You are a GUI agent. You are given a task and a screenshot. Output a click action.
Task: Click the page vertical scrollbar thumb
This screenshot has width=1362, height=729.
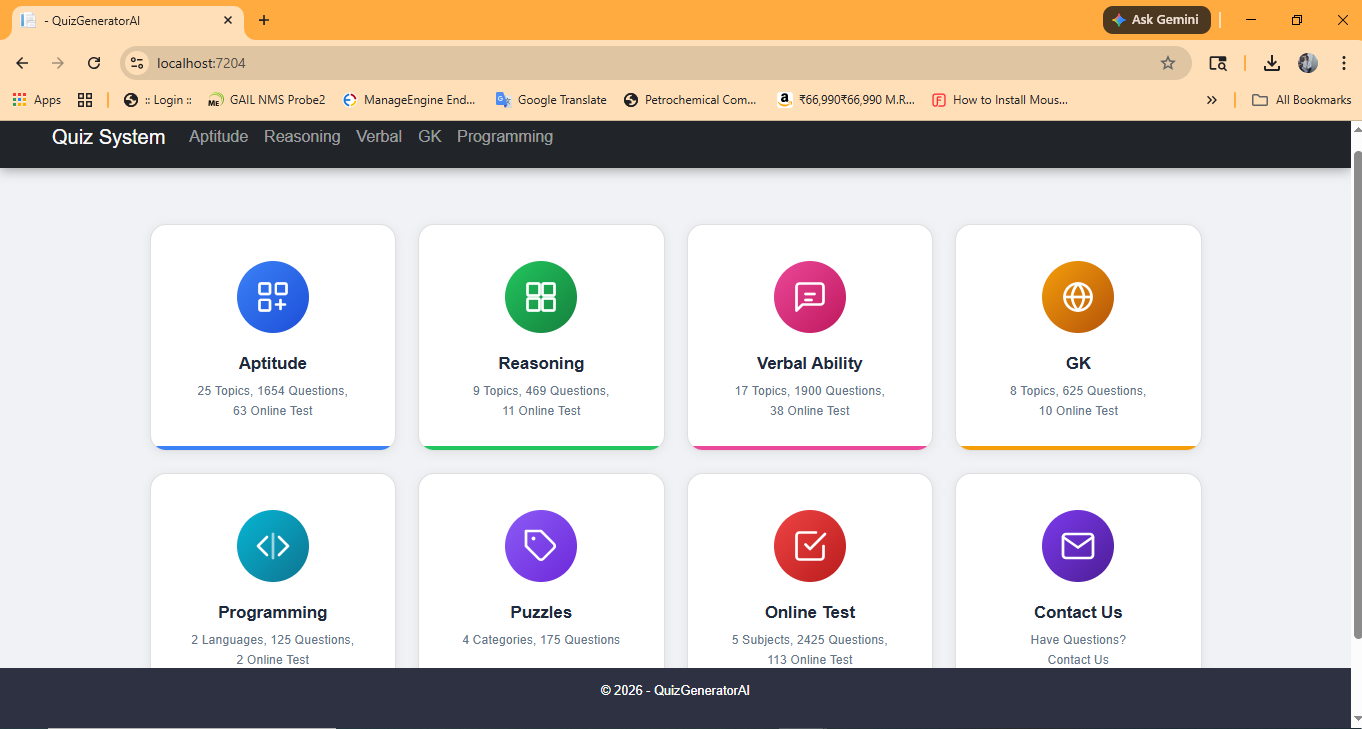[x=1356, y=393]
